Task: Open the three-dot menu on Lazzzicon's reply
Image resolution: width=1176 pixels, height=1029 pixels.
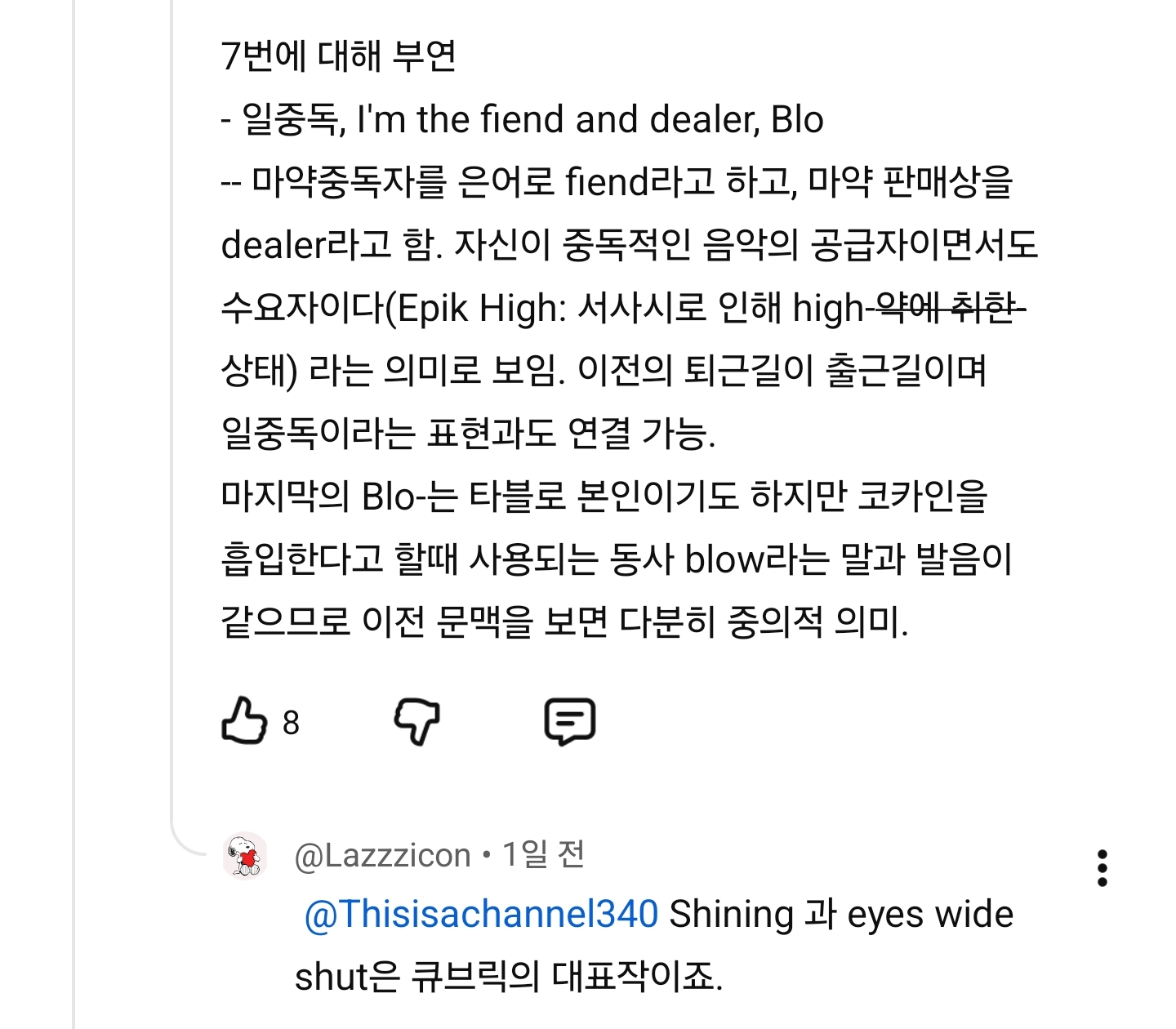Action: click(x=1102, y=868)
